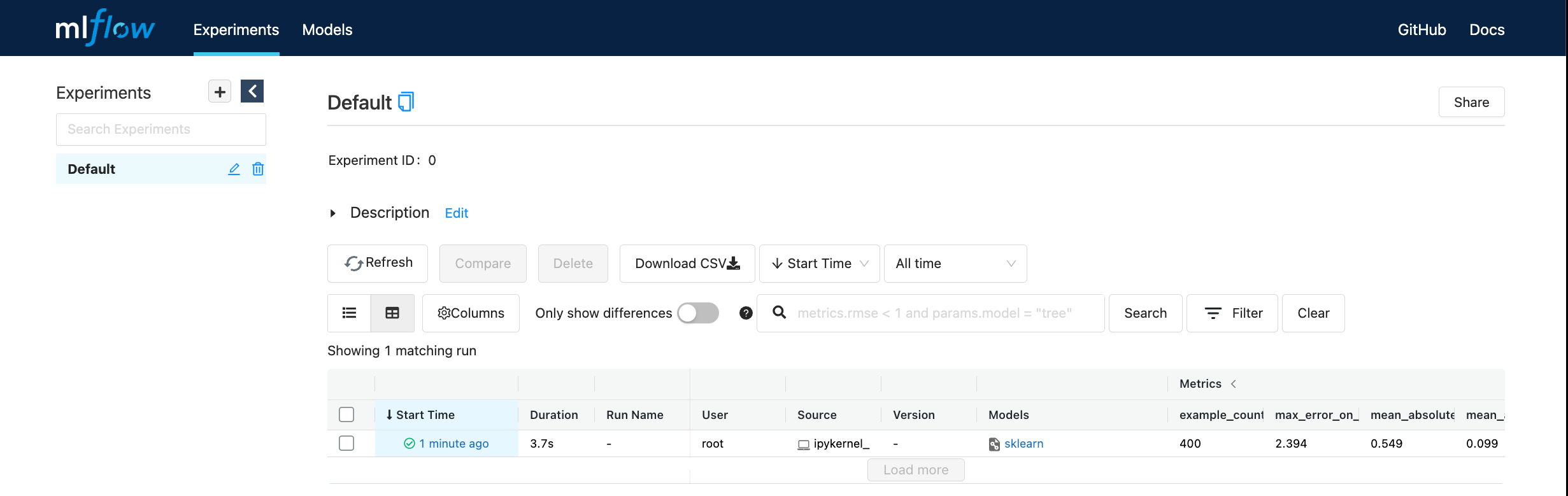The image size is (1568, 496).
Task: Select all runs checkbox in header
Action: (x=346, y=415)
